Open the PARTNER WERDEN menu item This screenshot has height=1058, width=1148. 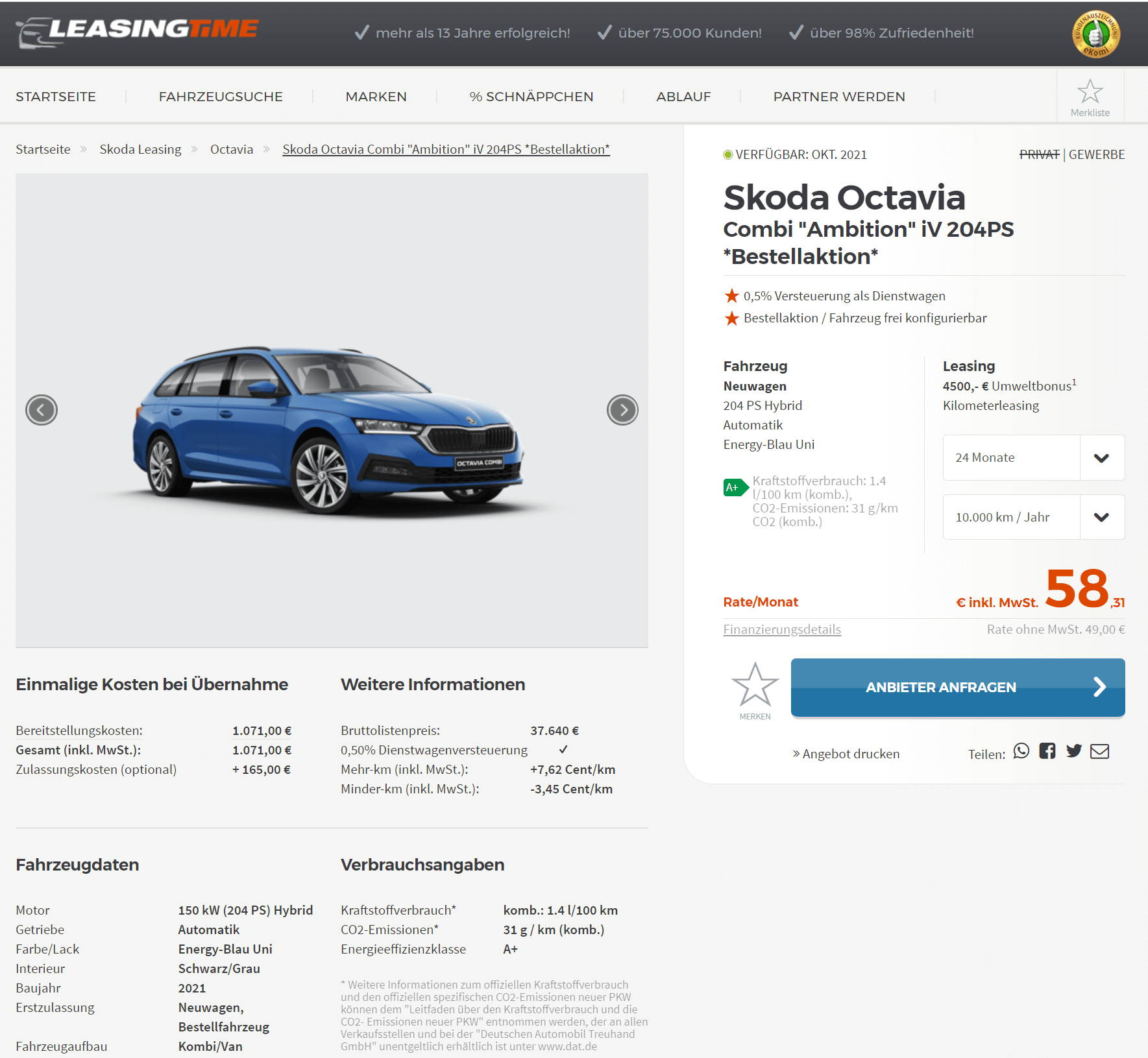coord(839,97)
